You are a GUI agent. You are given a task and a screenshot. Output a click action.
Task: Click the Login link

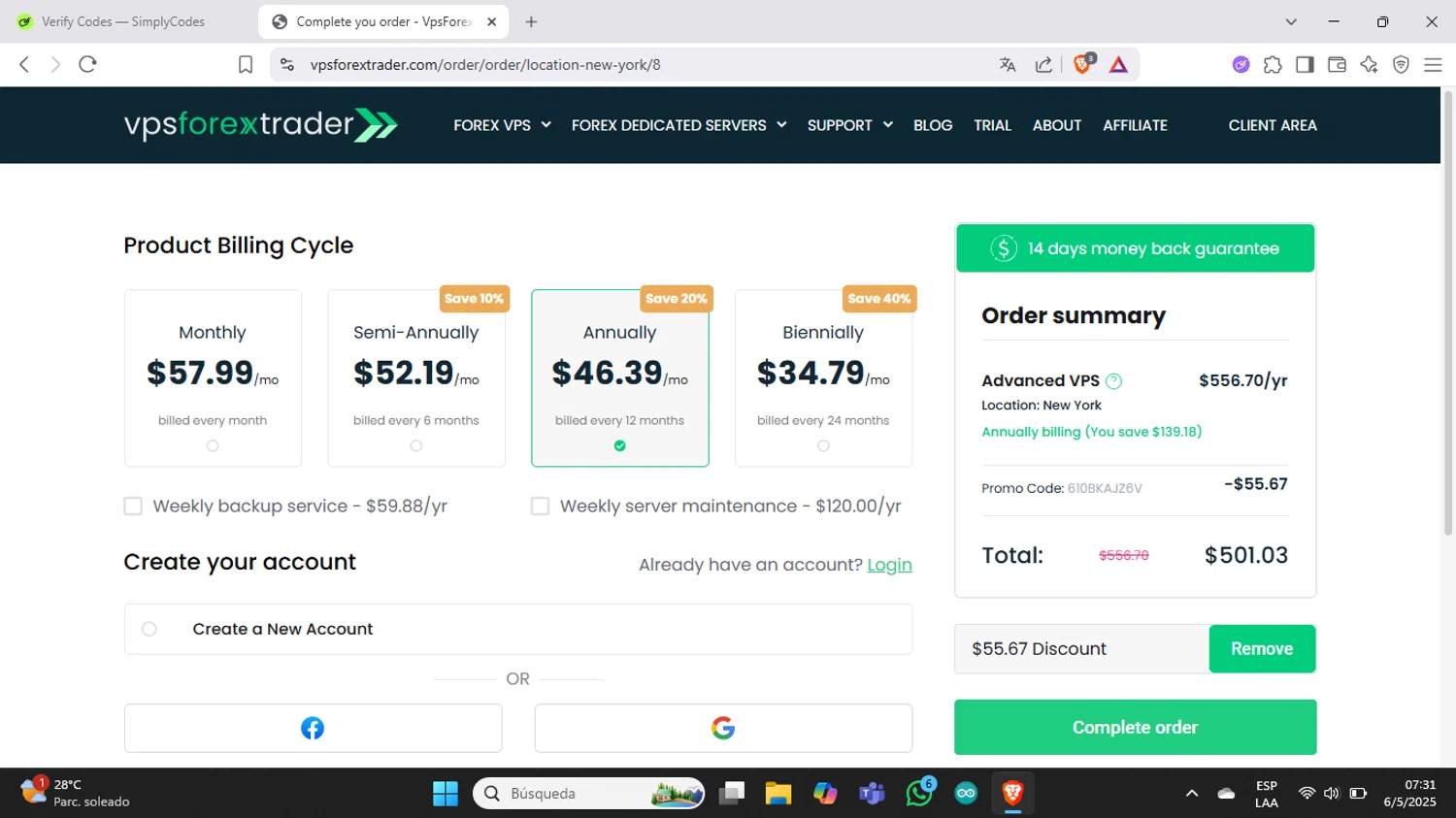tap(889, 565)
